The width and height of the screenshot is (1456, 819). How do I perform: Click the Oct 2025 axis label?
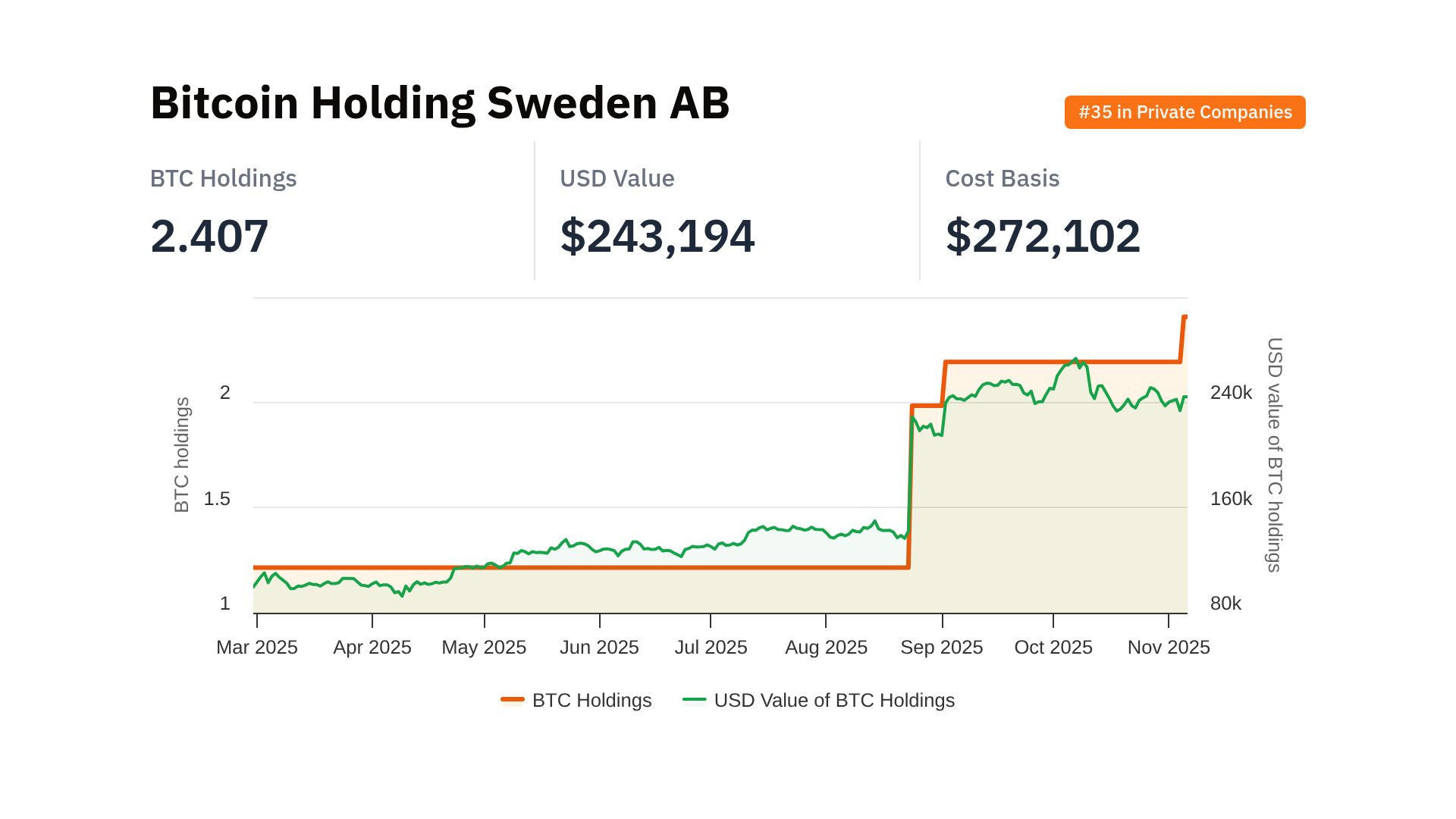(1053, 647)
